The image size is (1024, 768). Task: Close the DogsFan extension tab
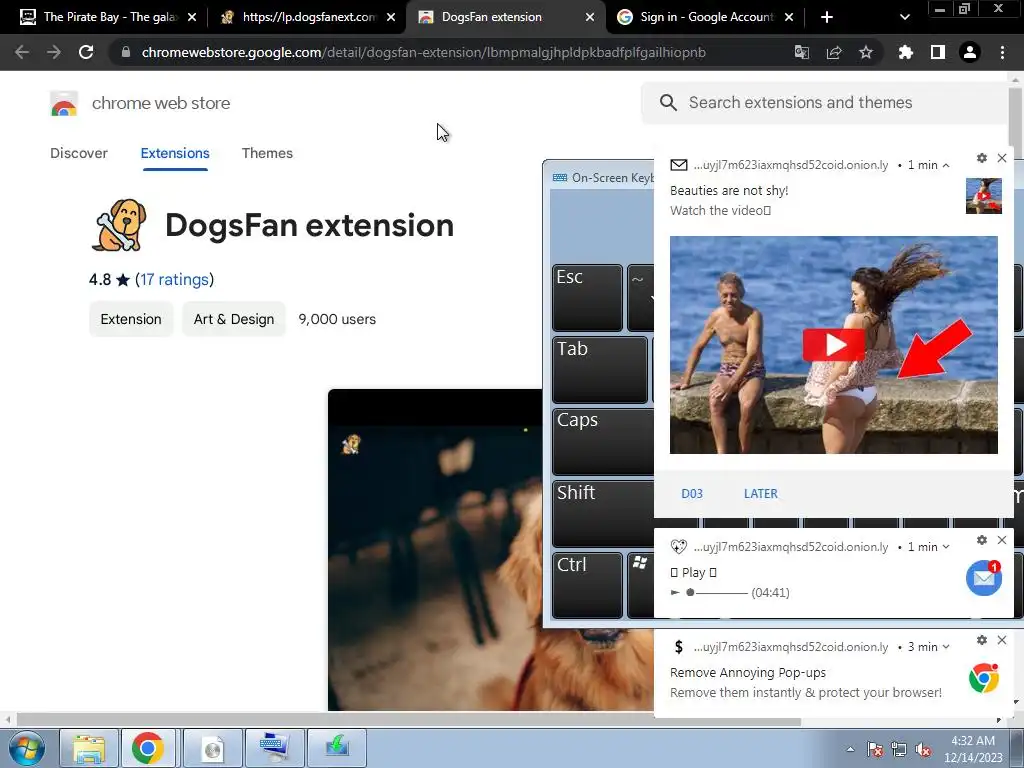[590, 17]
